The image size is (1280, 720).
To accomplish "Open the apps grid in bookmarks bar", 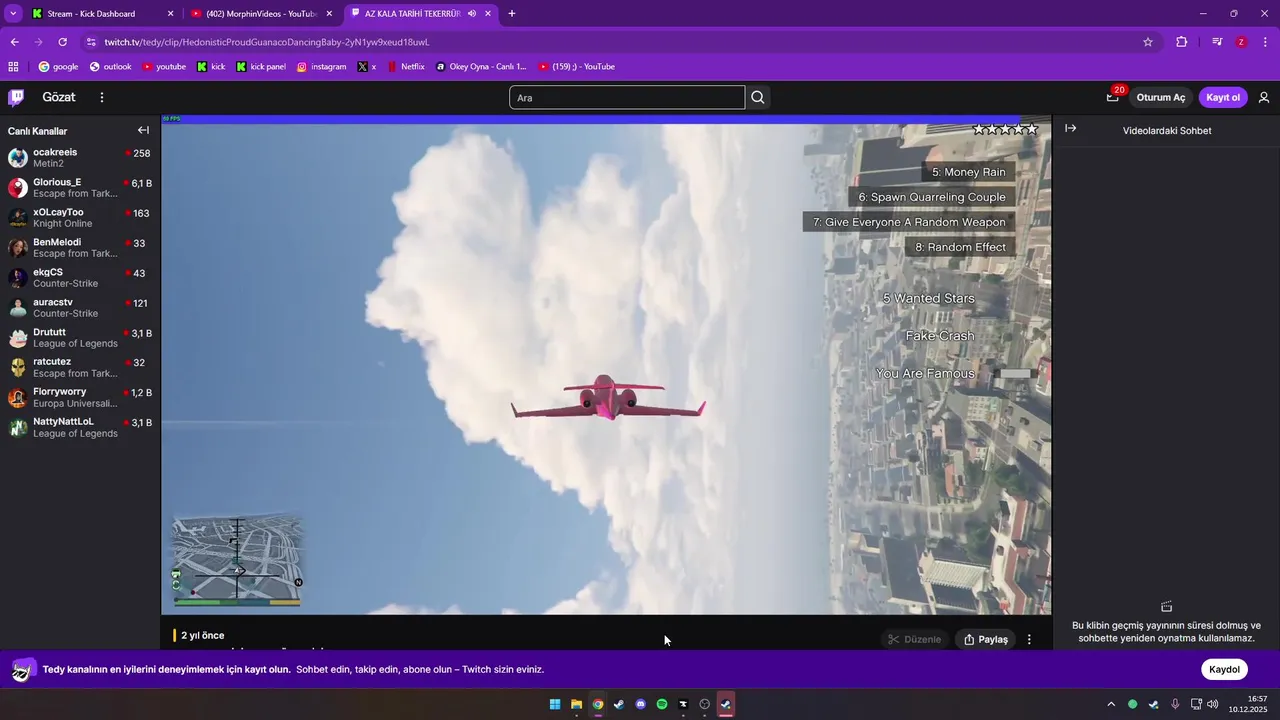I will (x=13, y=67).
